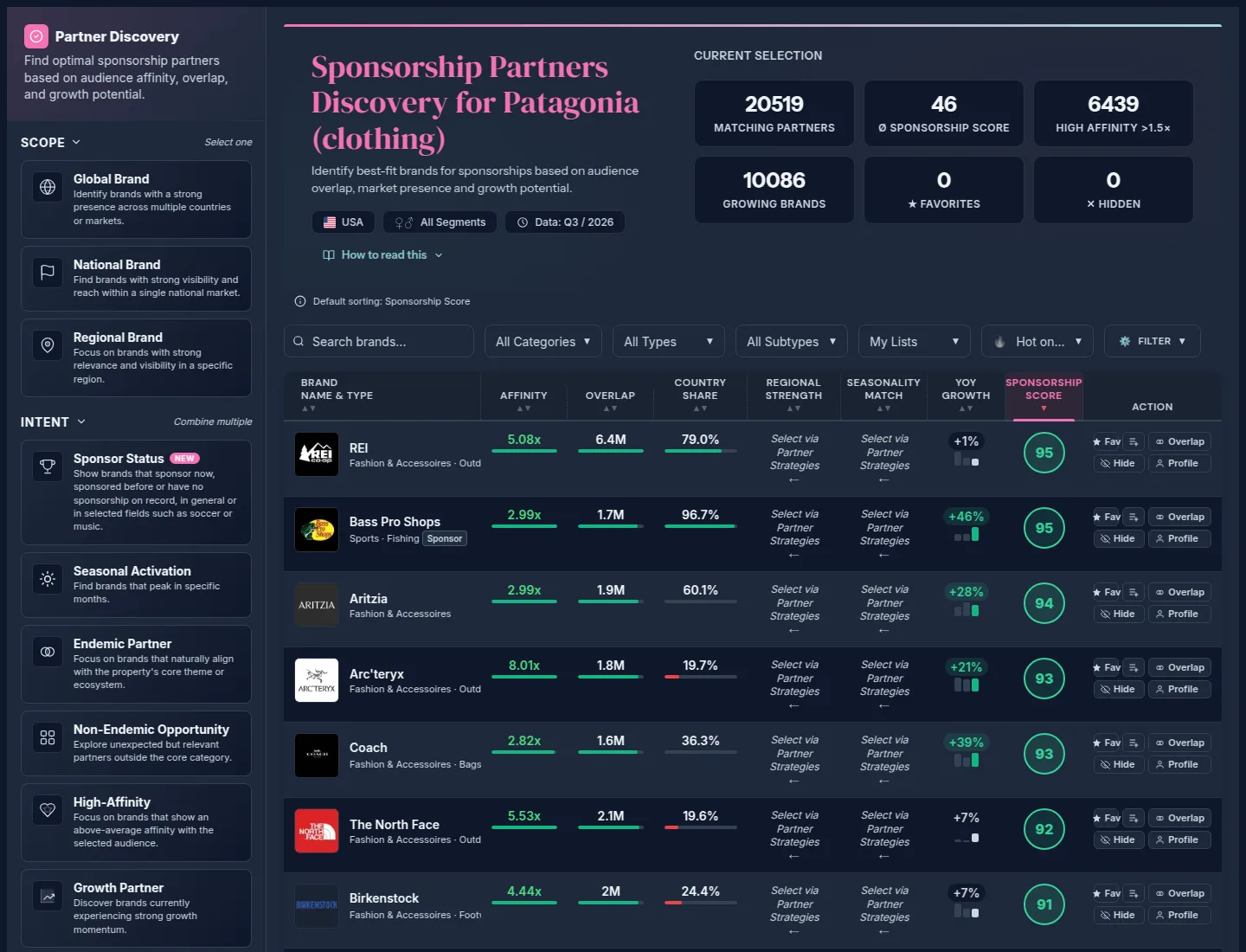
Task: Collapse the SCOPE section header
Action: (x=51, y=142)
